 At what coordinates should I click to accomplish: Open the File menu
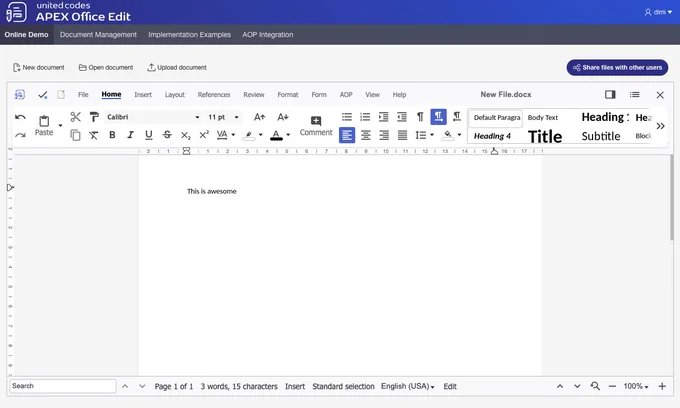(83, 95)
